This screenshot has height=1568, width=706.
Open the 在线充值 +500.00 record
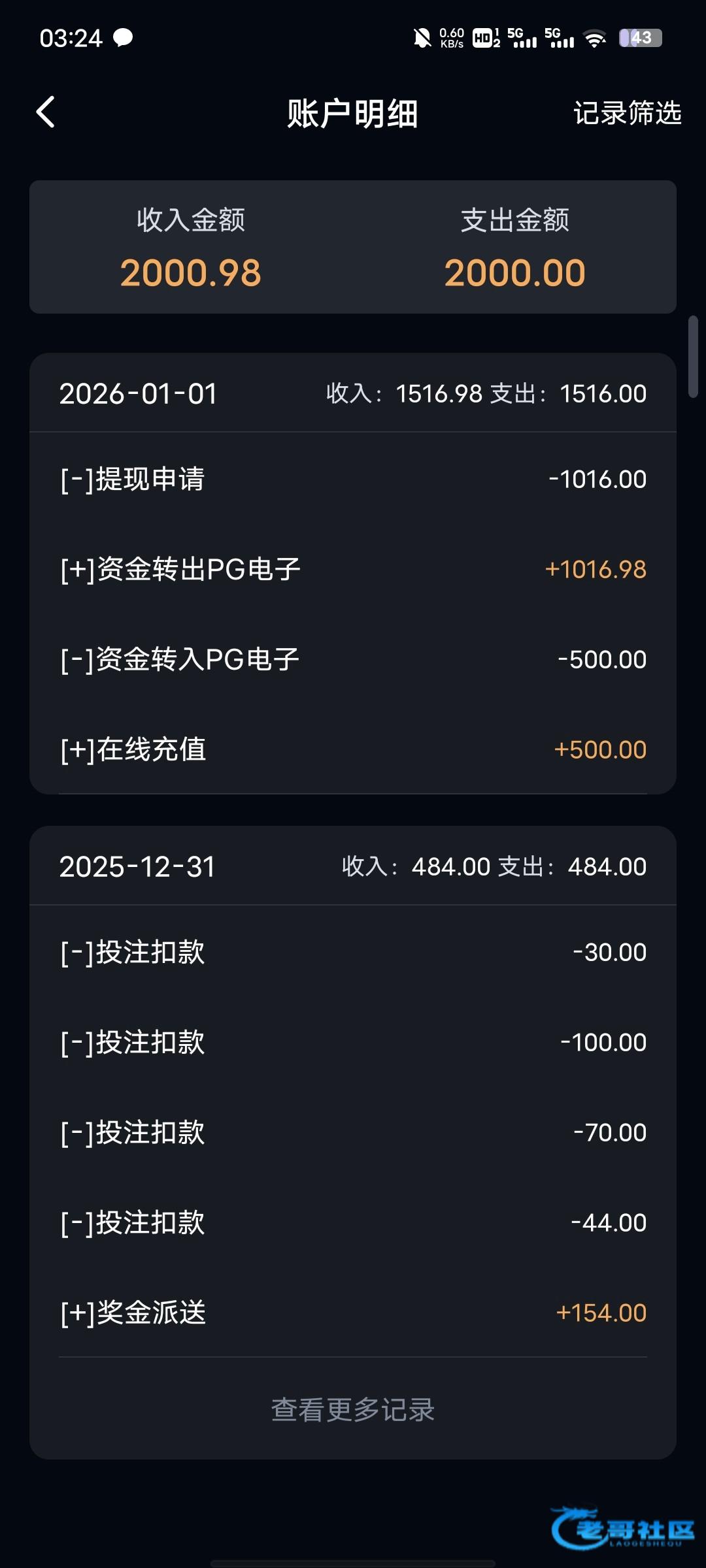[353, 749]
